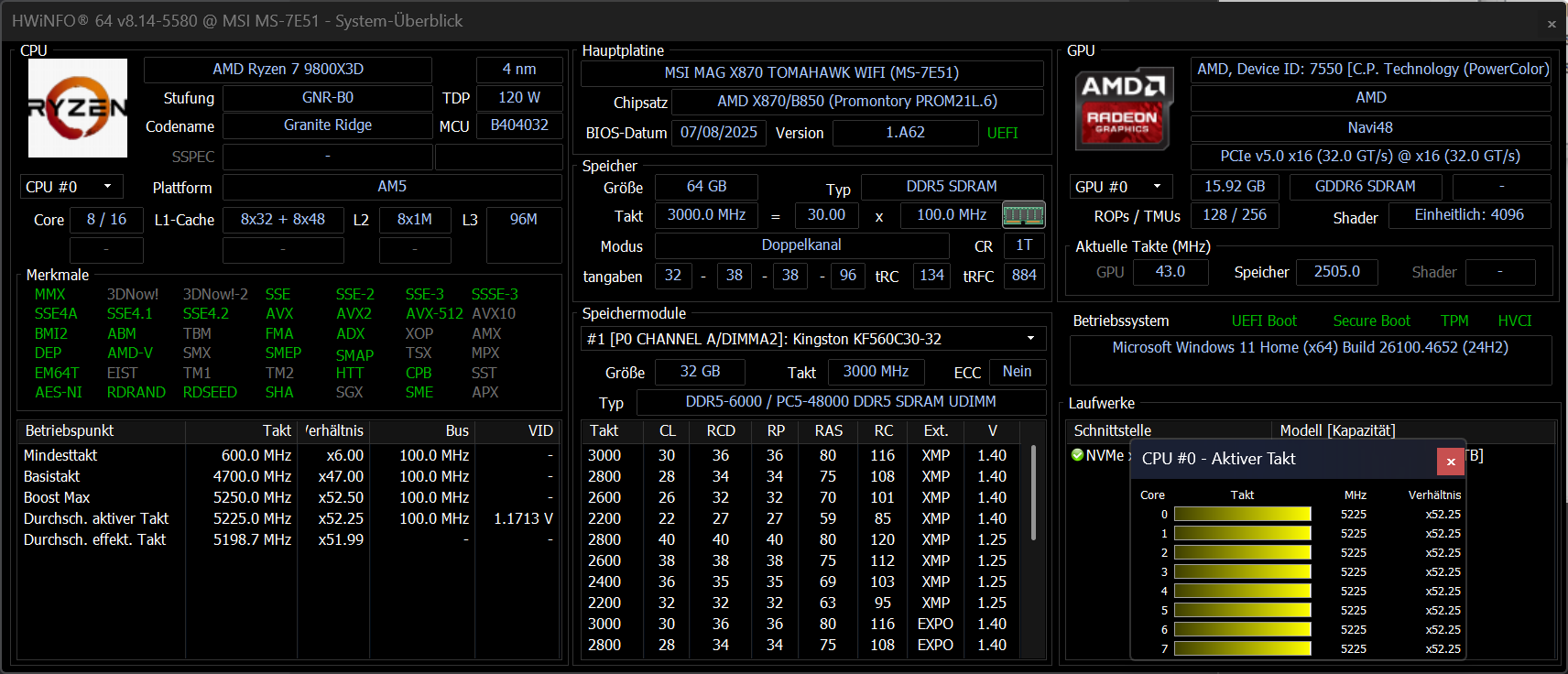The image size is (1568, 674).
Task: Click the Core 3 clock bar
Action: (1242, 572)
